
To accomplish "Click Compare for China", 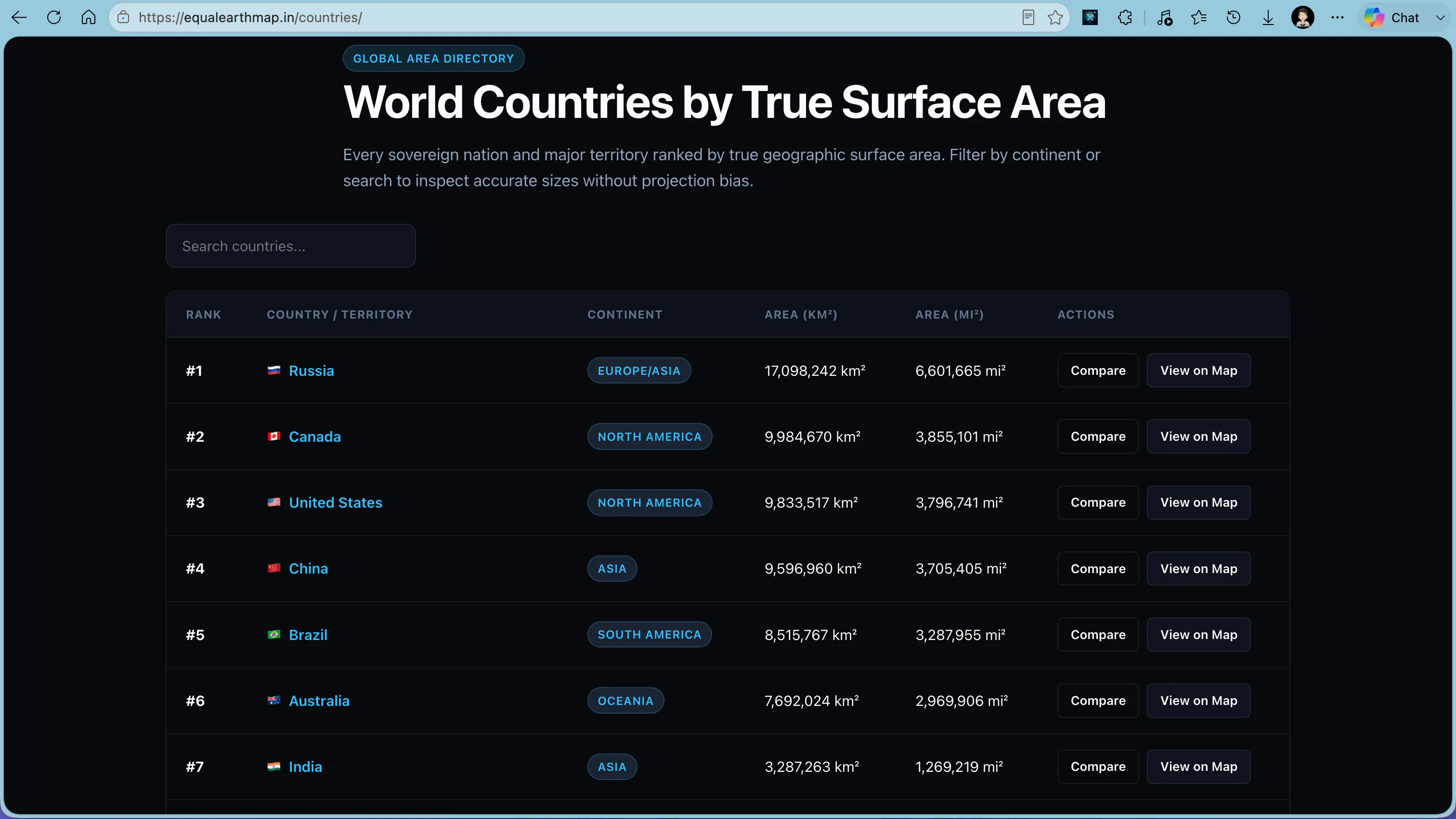I will (x=1098, y=569).
